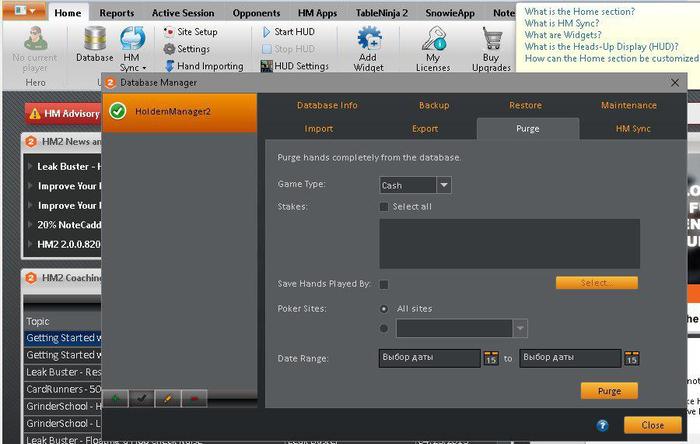Open Hand Importing in ribbon
The width and height of the screenshot is (700, 444).
(x=204, y=66)
